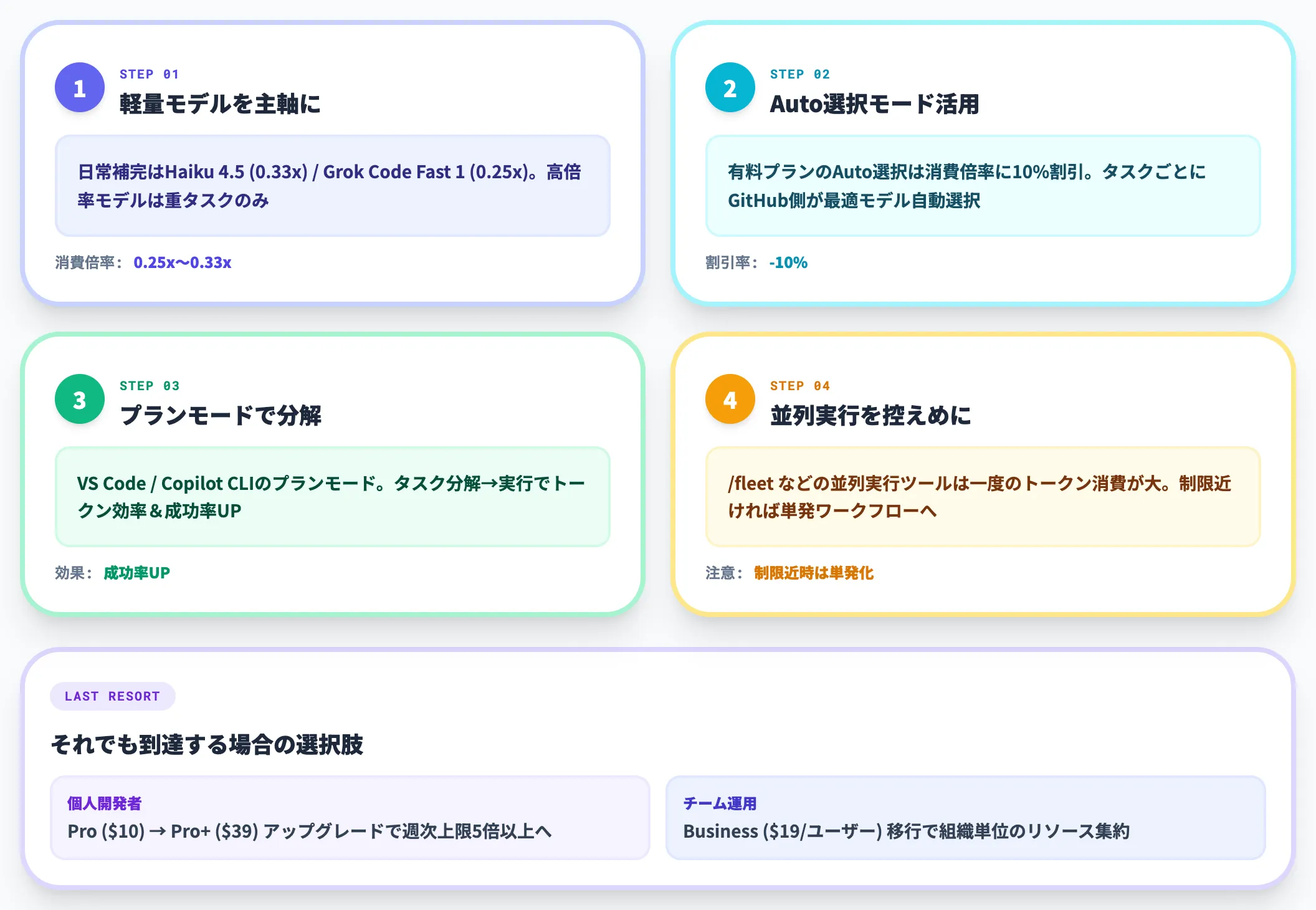The image size is (1316, 910).
Task: Select the teal Step 02 circle icon
Action: pyautogui.click(x=729, y=87)
